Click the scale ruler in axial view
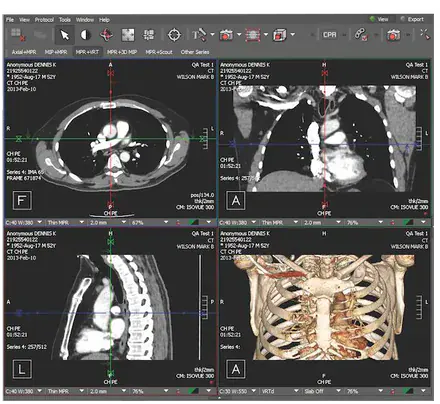The height and width of the screenshot is (404, 440). [x=204, y=139]
